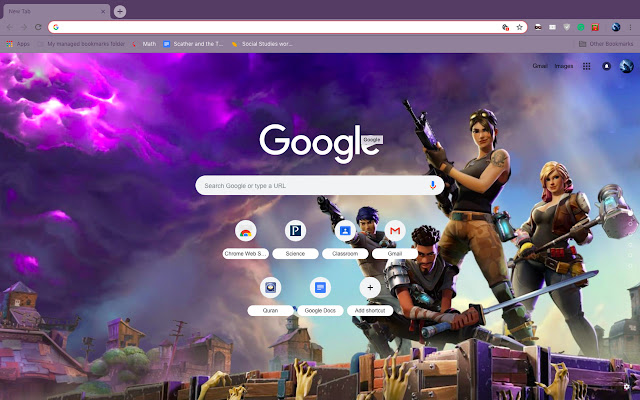Open the grey shield extension icon
640x400 pixels.
(567, 27)
